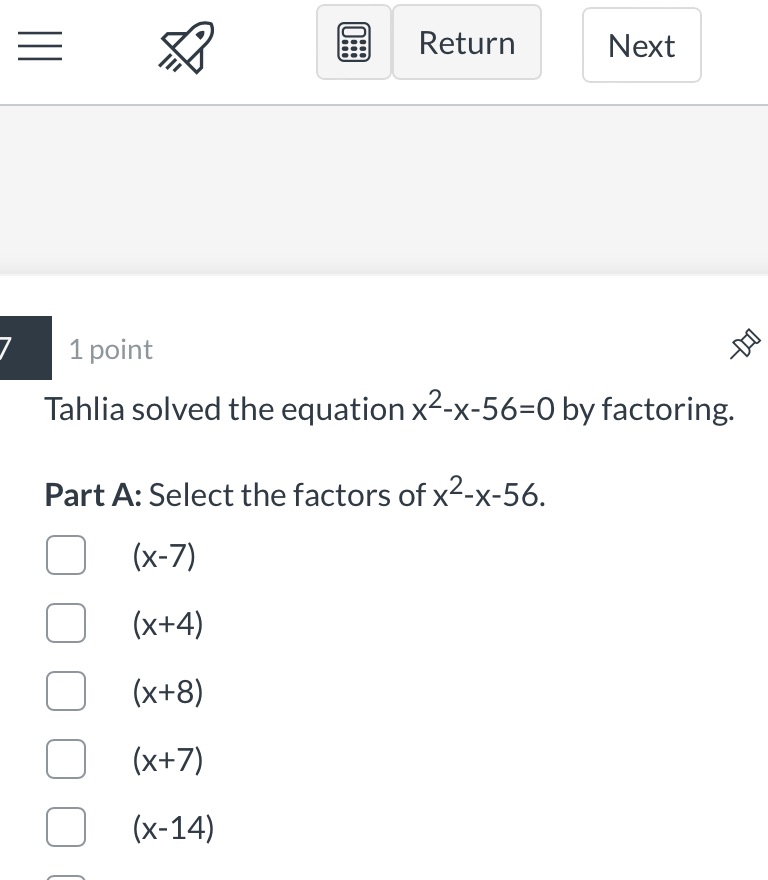Check the (x+7) answer checkbox
This screenshot has width=768, height=880.
pyautogui.click(x=65, y=759)
